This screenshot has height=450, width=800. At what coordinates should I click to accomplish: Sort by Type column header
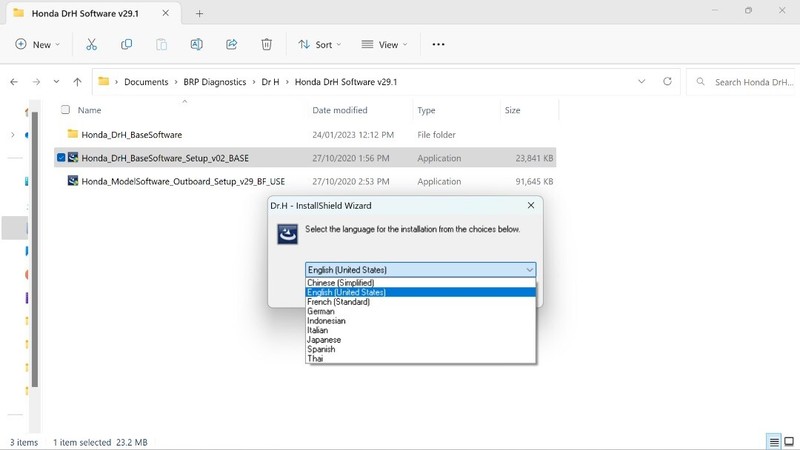426,110
